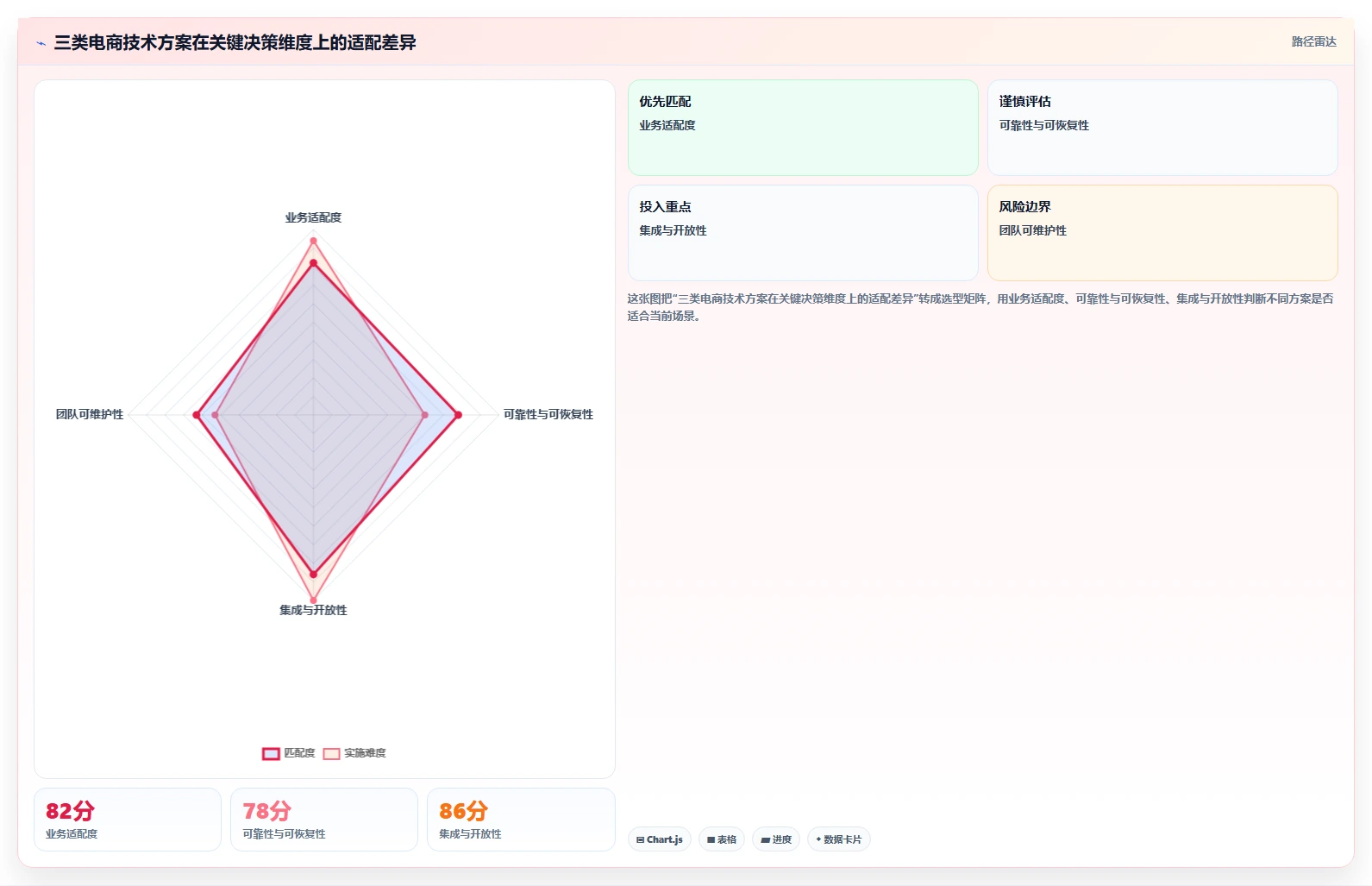This screenshot has height=886, width=1372.
Task: Toggle the 实施难度 legend swatch
Action: tap(331, 754)
